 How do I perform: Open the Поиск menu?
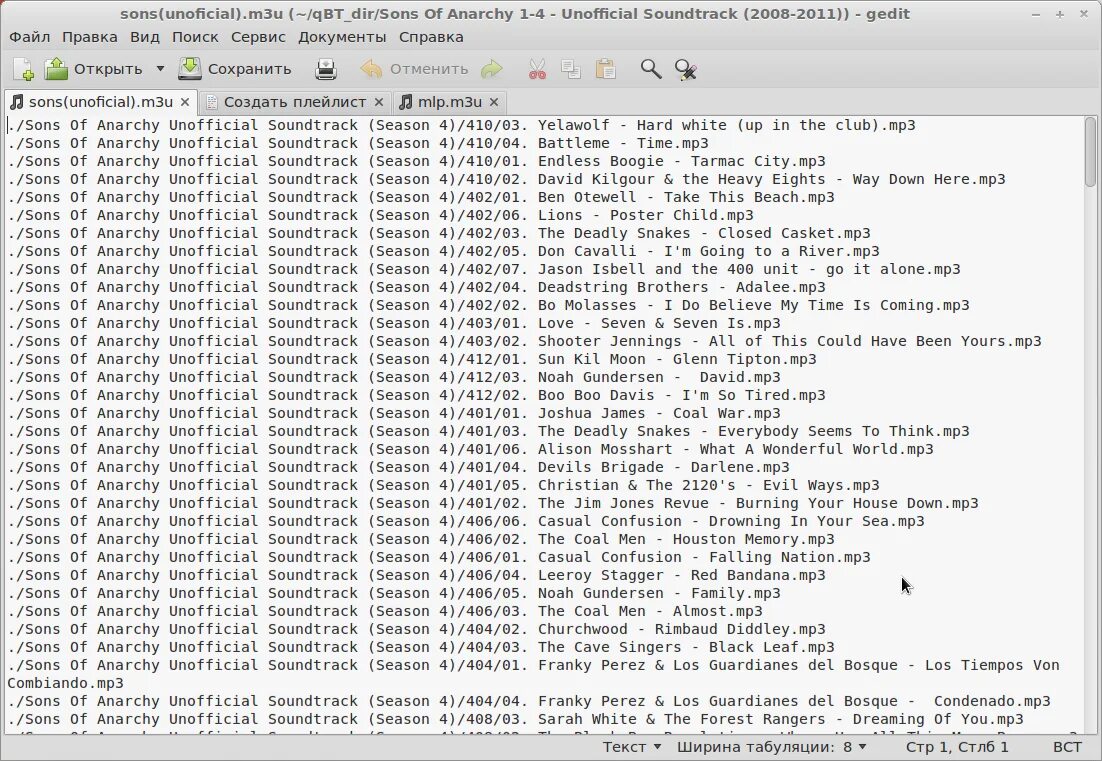click(195, 37)
